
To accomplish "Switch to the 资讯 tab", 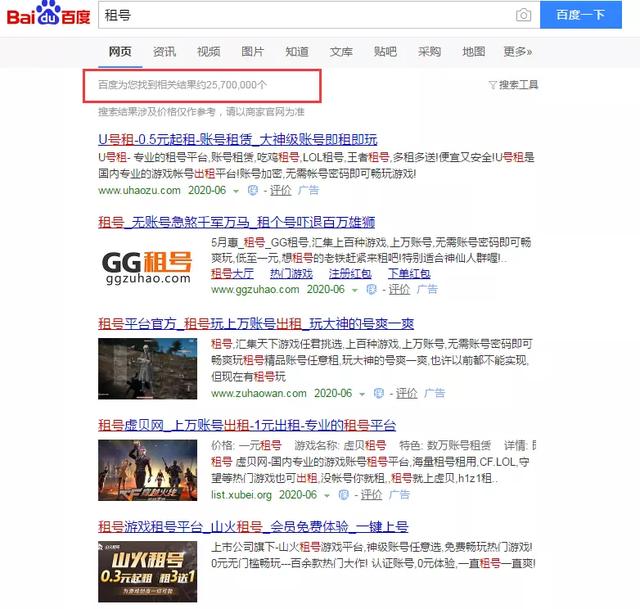I will pos(165,52).
